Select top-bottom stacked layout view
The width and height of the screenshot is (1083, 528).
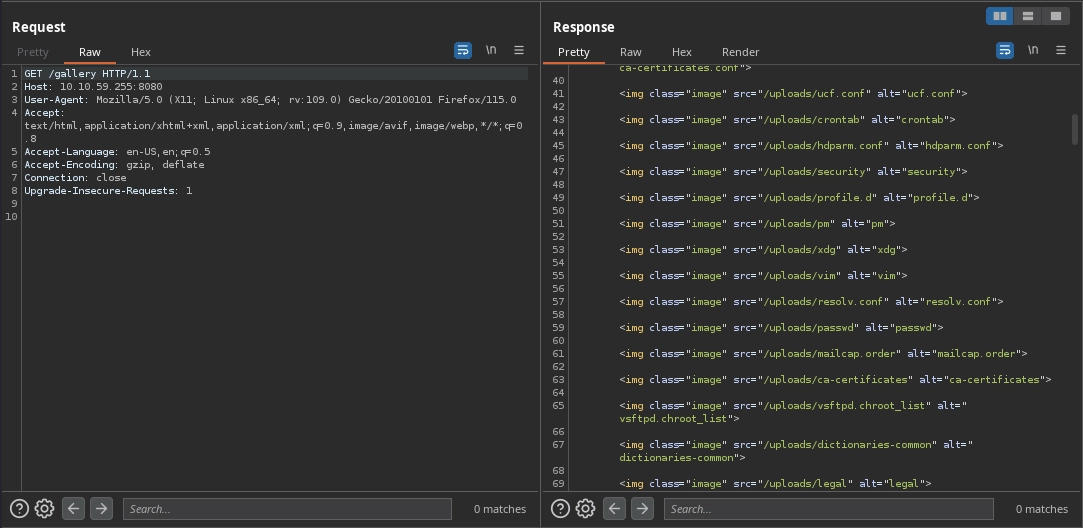pyautogui.click(x=1027, y=16)
